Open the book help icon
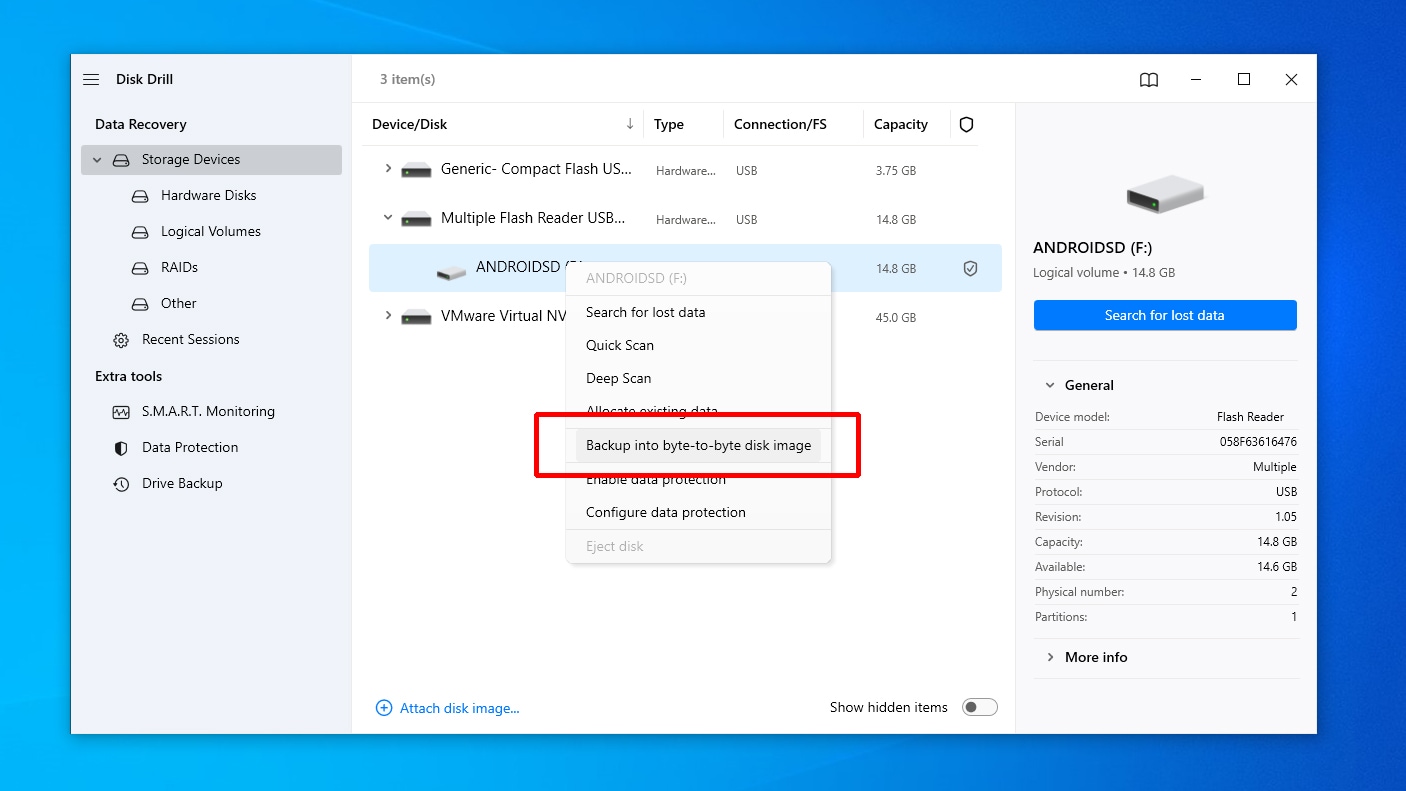Screen dimensions: 1406x791 click(x=1149, y=80)
